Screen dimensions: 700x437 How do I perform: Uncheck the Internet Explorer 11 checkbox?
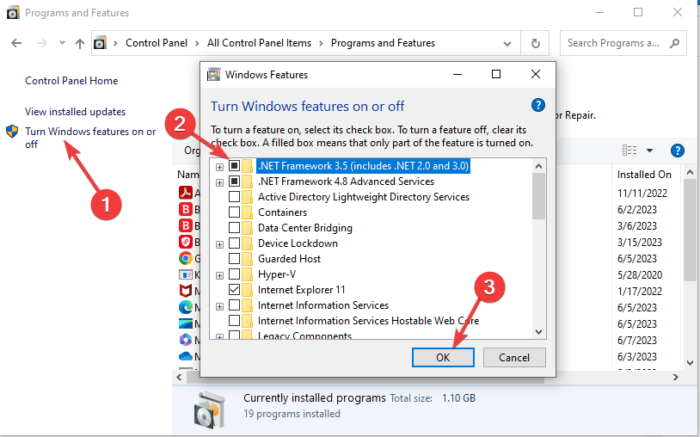235,289
